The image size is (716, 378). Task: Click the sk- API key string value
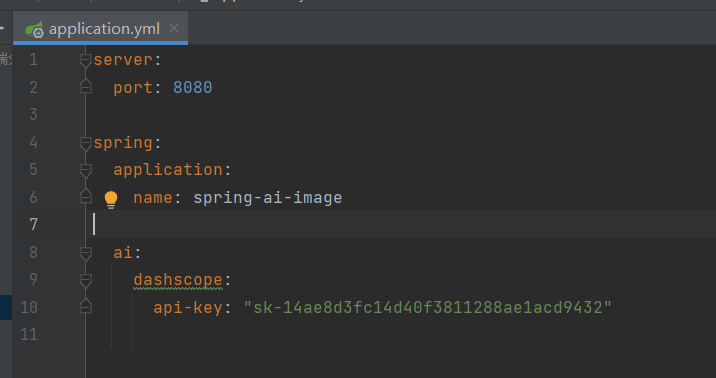(x=428, y=307)
